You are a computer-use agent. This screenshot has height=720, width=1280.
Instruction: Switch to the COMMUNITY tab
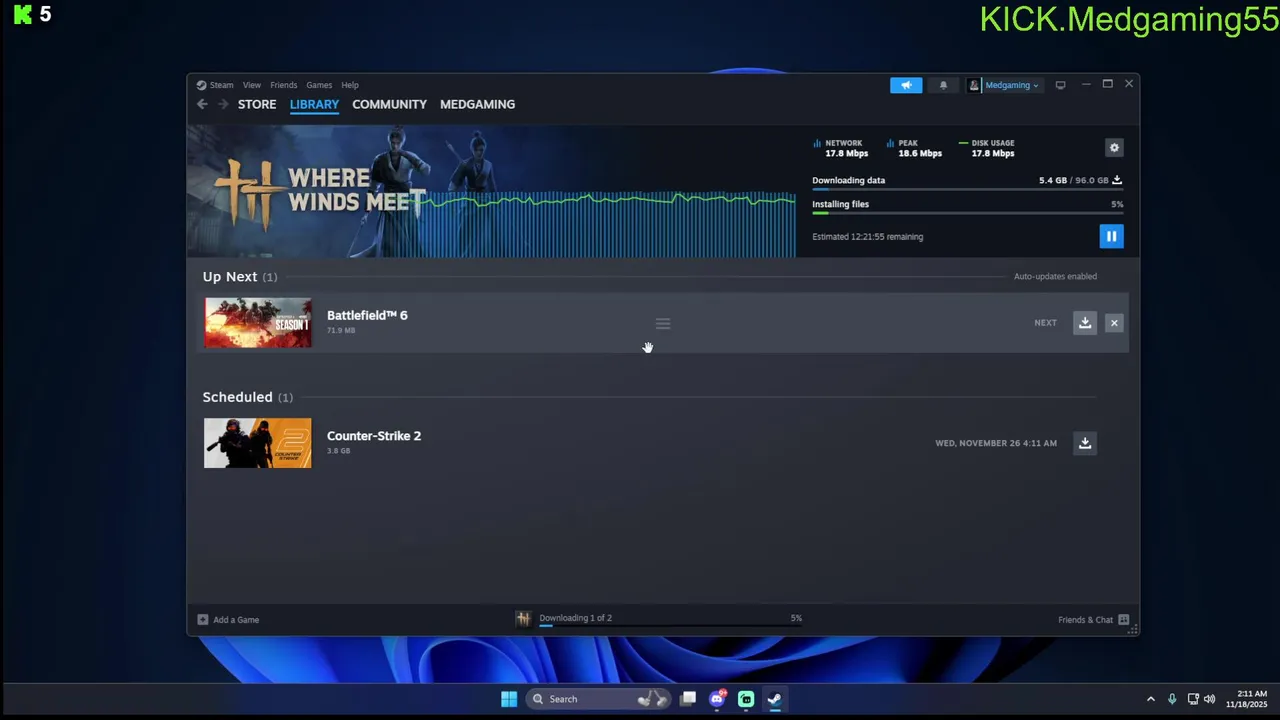click(x=389, y=104)
